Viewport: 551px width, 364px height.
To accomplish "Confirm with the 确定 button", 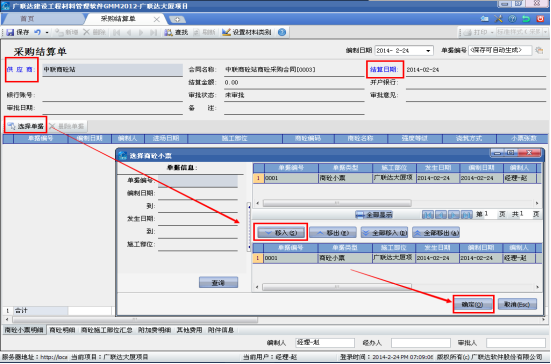I will point(473,304).
